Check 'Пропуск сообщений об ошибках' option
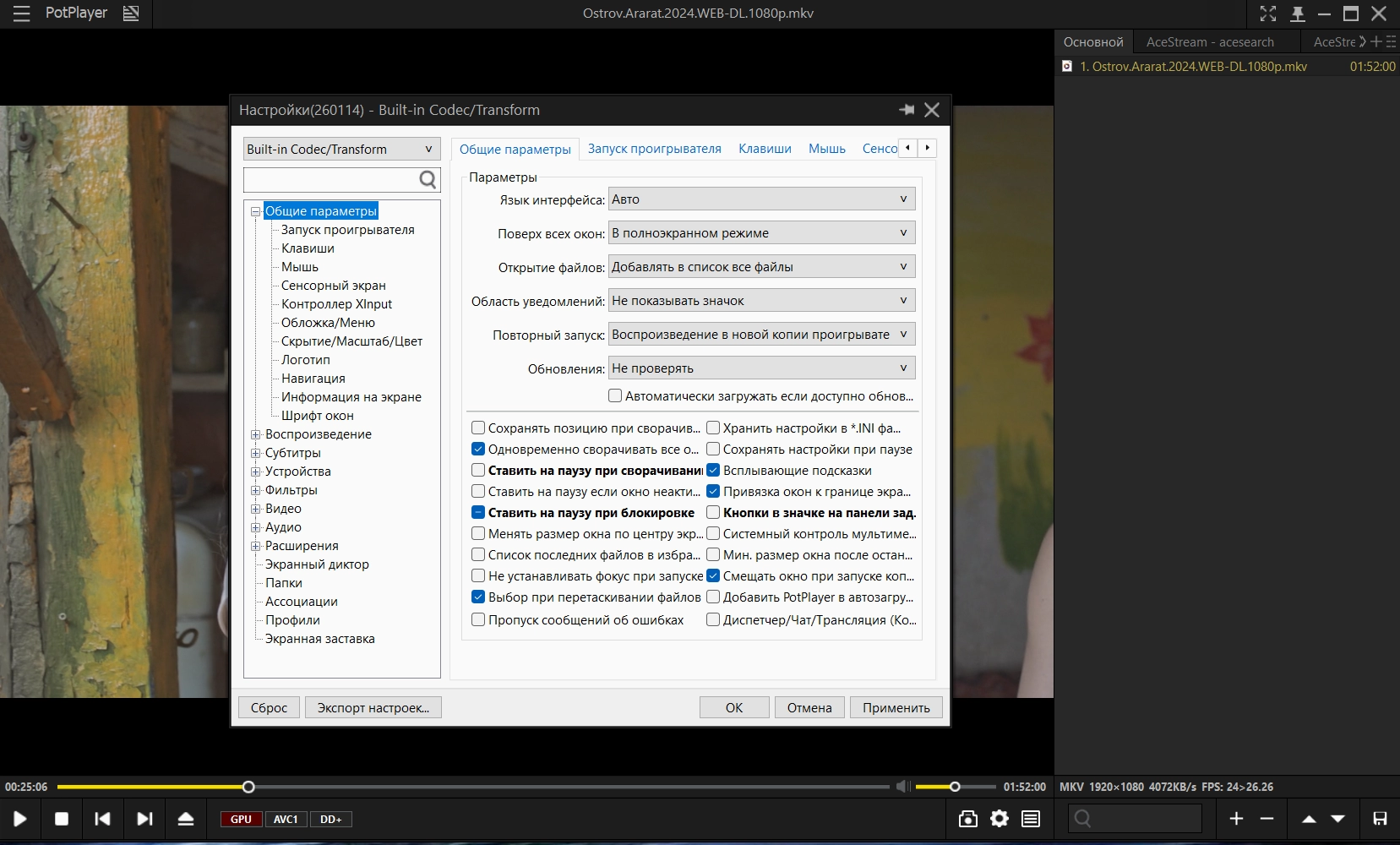 tap(478, 619)
